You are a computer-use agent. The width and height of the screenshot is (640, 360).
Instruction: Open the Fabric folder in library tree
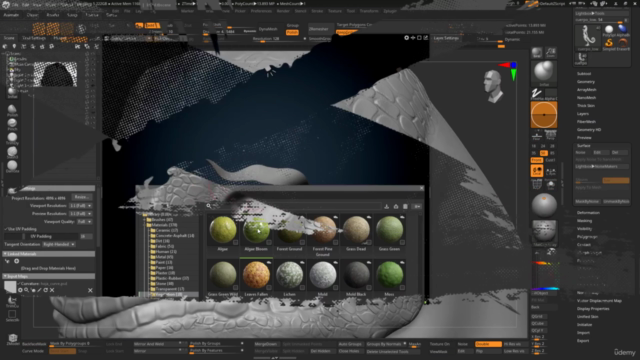click(162, 246)
